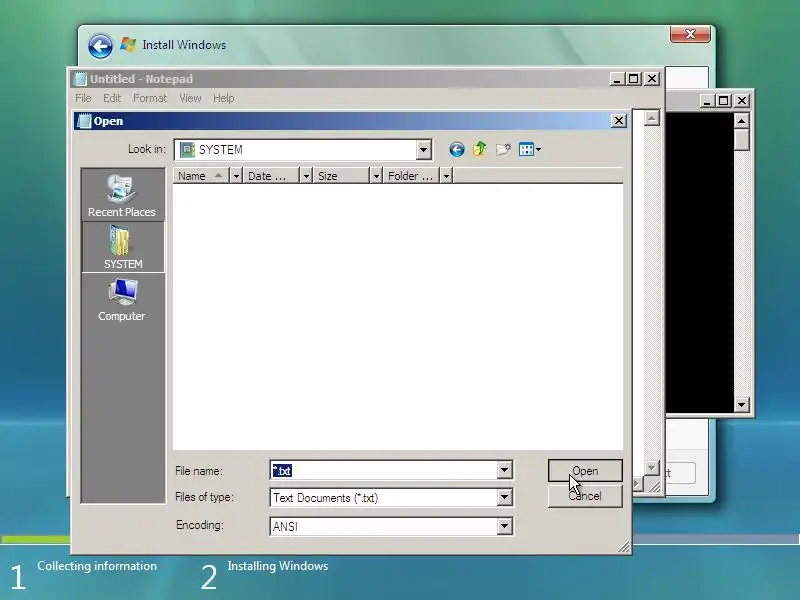Viewport: 800px width, 600px height.
Task: Expand the Look in dropdown
Action: pos(423,150)
